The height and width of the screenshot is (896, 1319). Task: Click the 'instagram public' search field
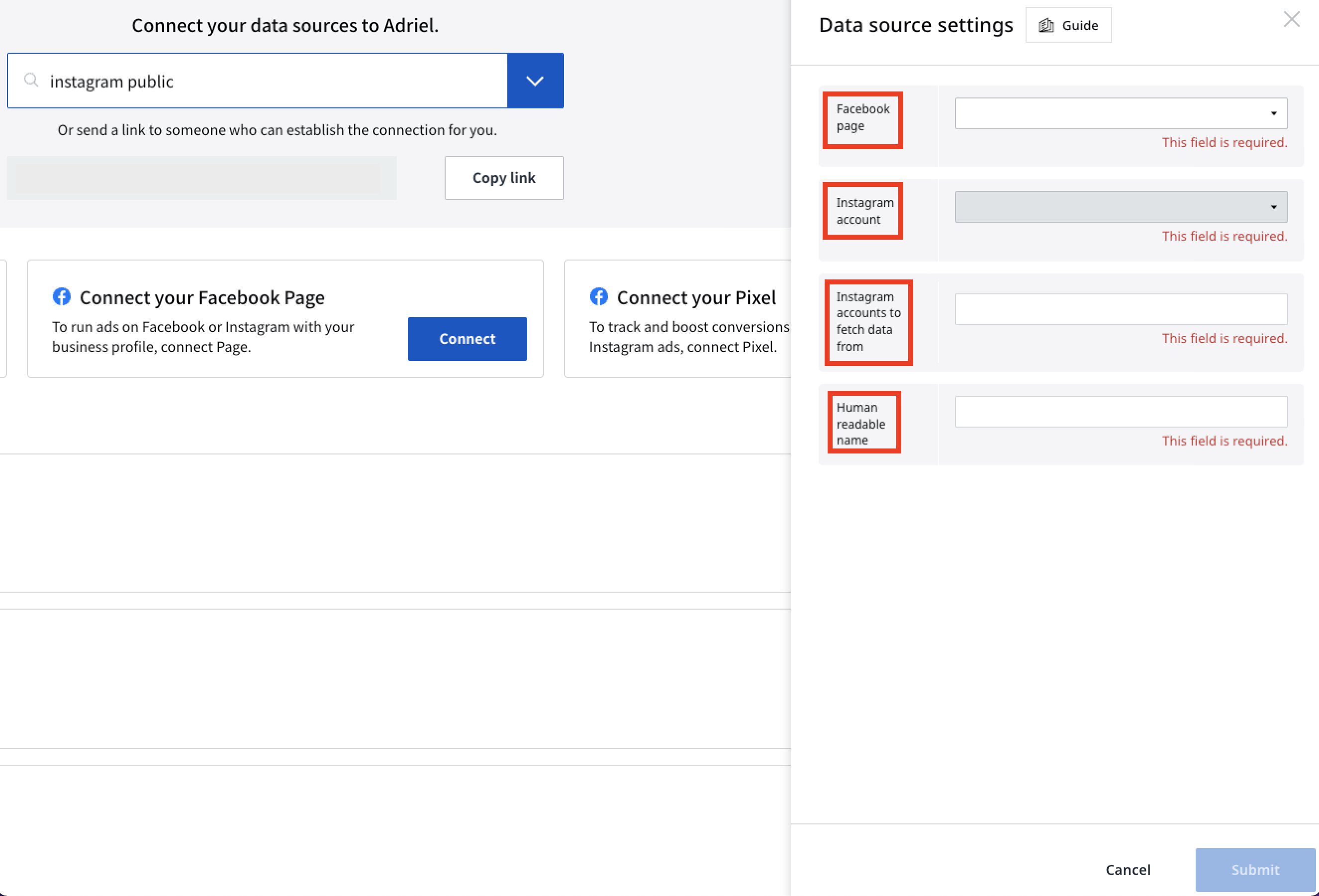(x=257, y=81)
